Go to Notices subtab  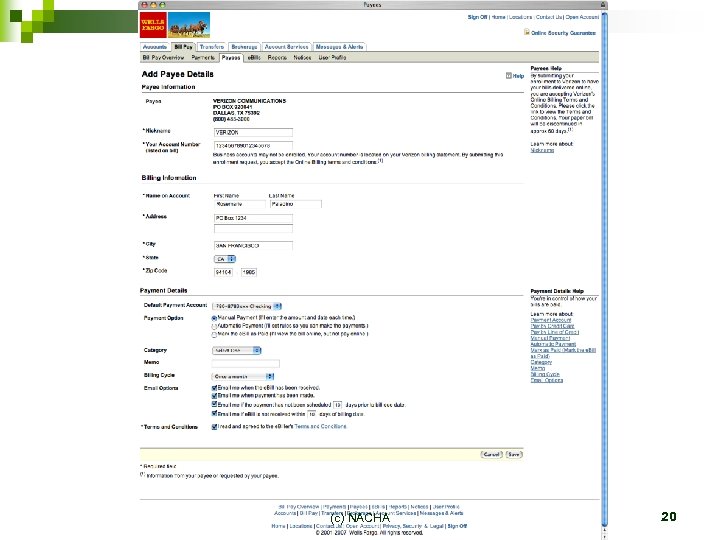(302, 58)
